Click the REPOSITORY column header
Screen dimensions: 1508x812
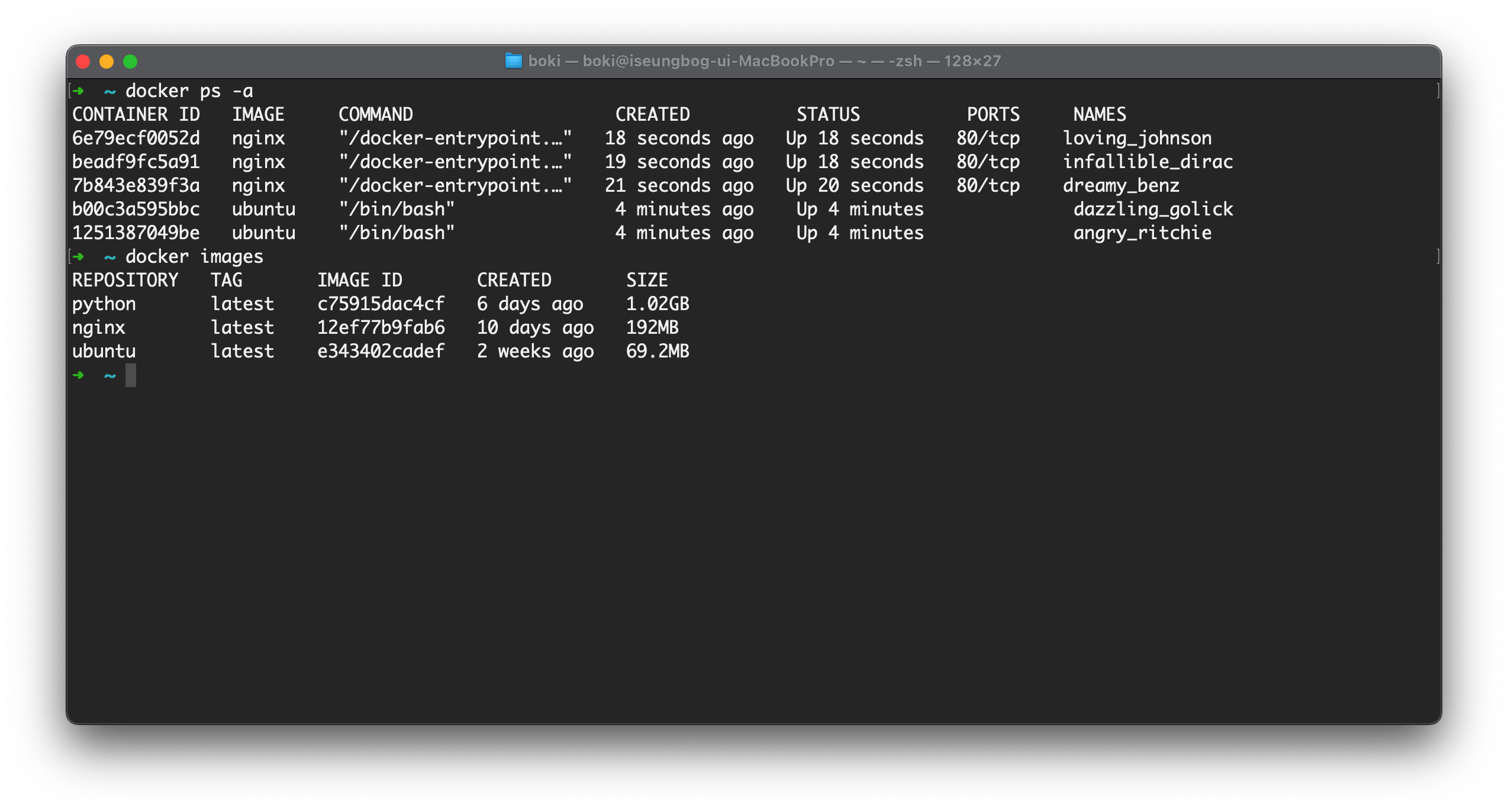click(125, 280)
